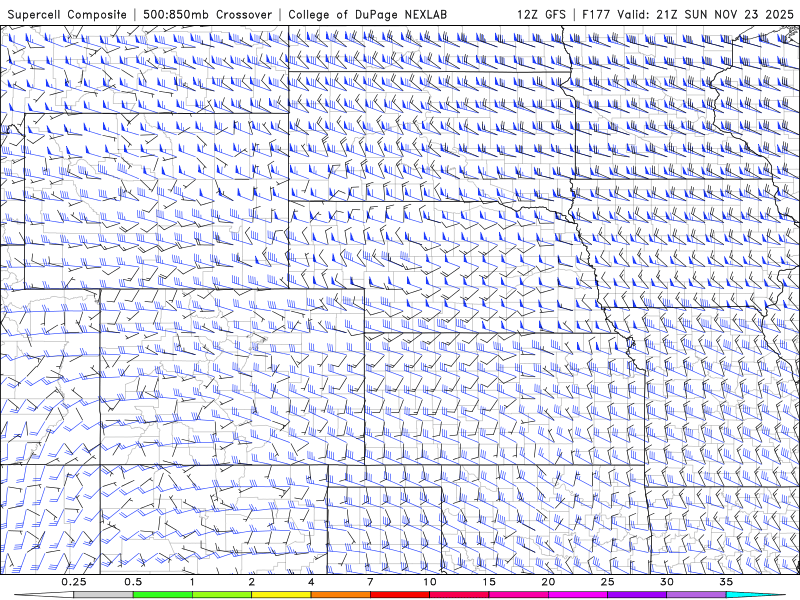Select the magenta segment between 20 and 25
The image size is (800, 600).
click(x=578, y=595)
